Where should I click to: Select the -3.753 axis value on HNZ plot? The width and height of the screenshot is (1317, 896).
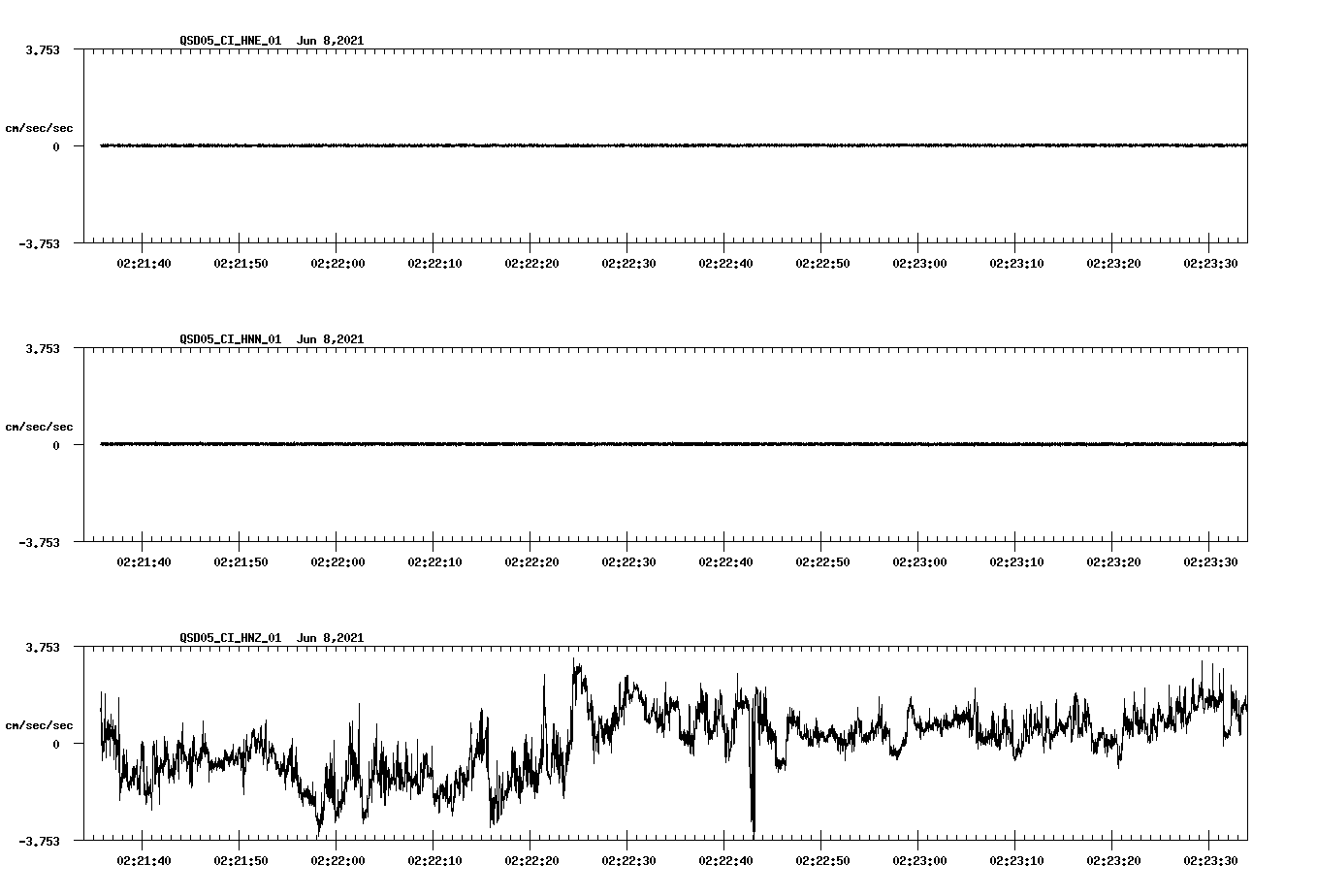[x=39, y=841]
